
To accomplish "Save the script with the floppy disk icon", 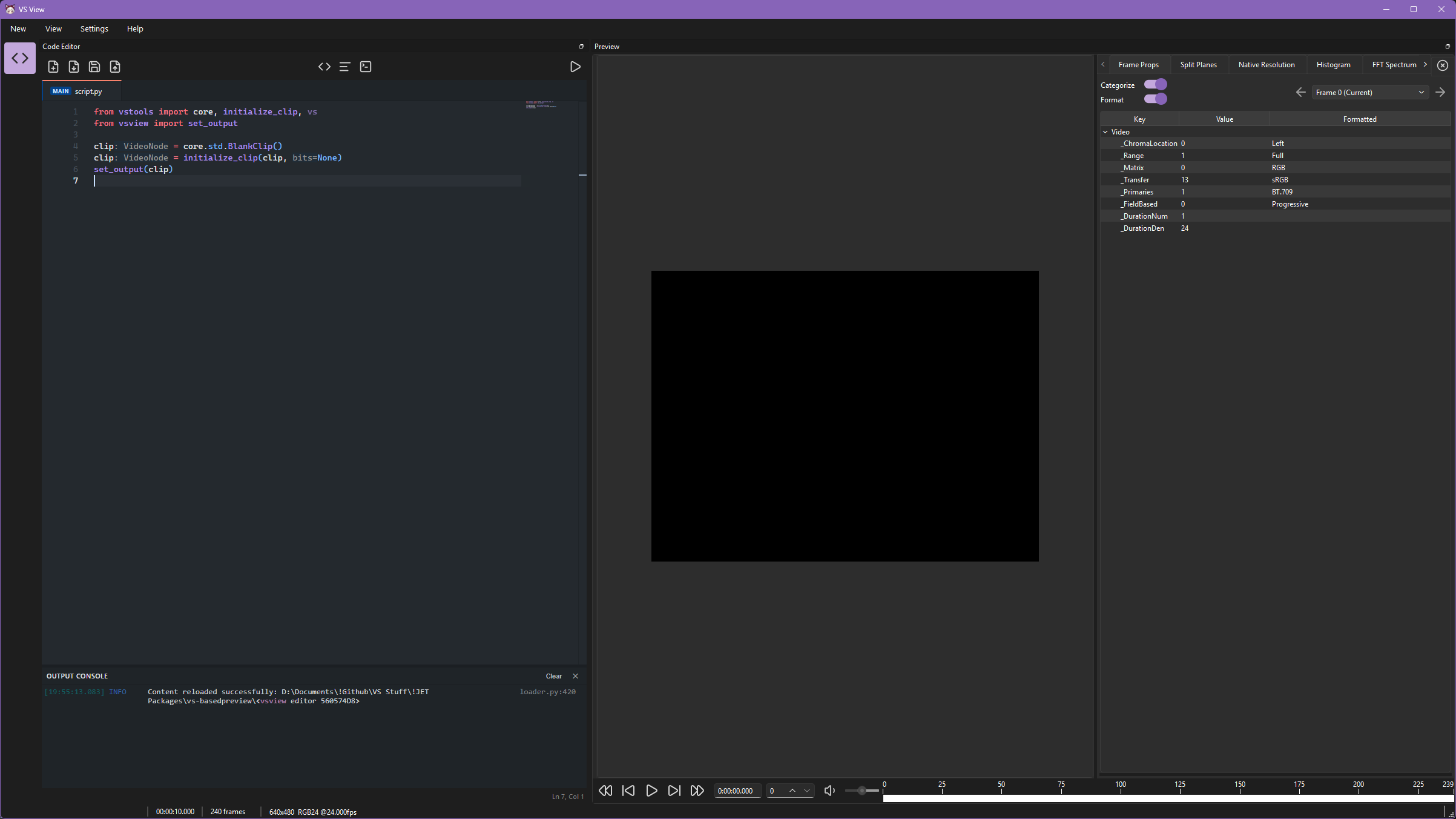I will (94, 67).
